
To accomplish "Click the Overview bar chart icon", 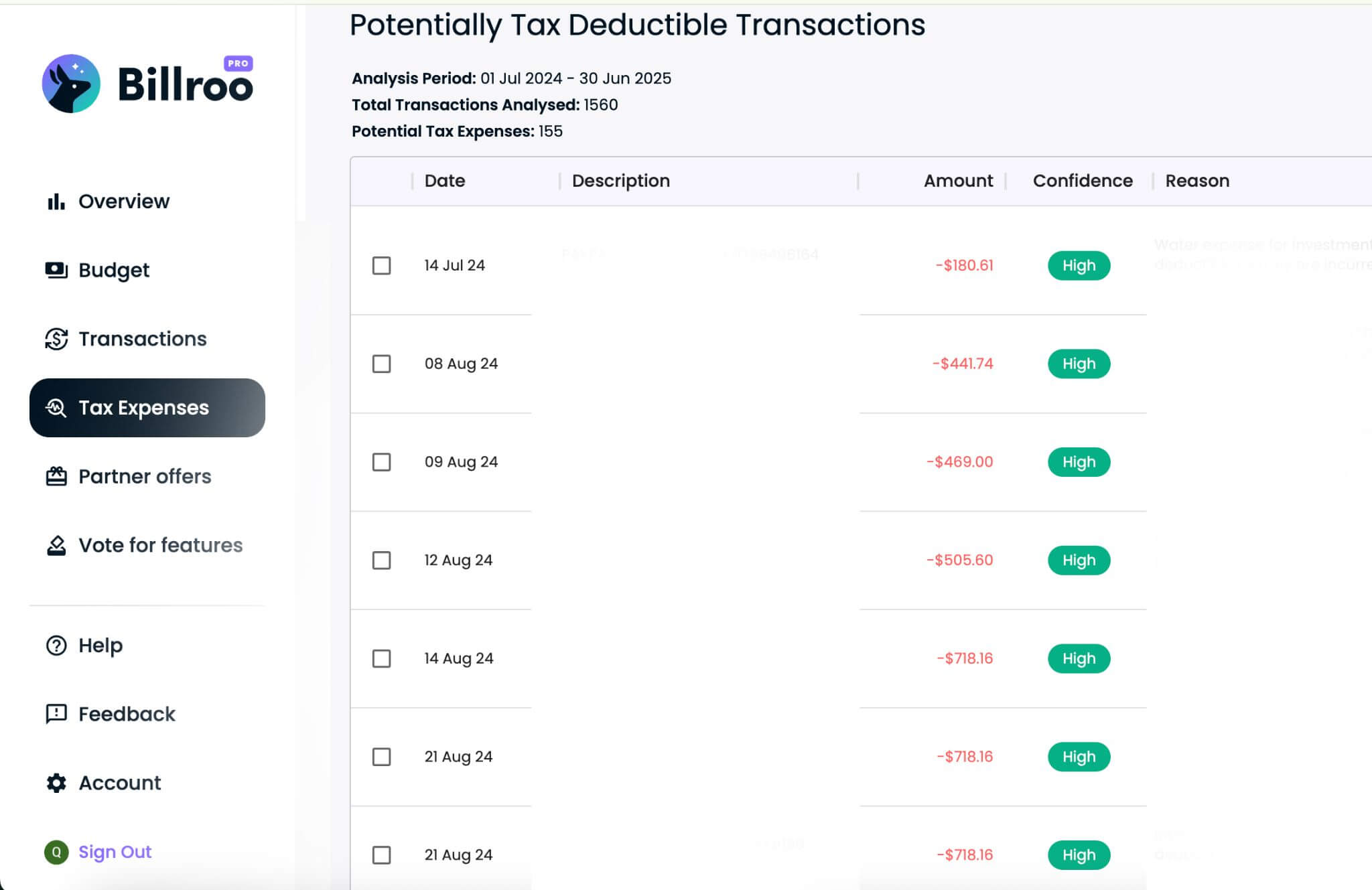I will point(56,202).
